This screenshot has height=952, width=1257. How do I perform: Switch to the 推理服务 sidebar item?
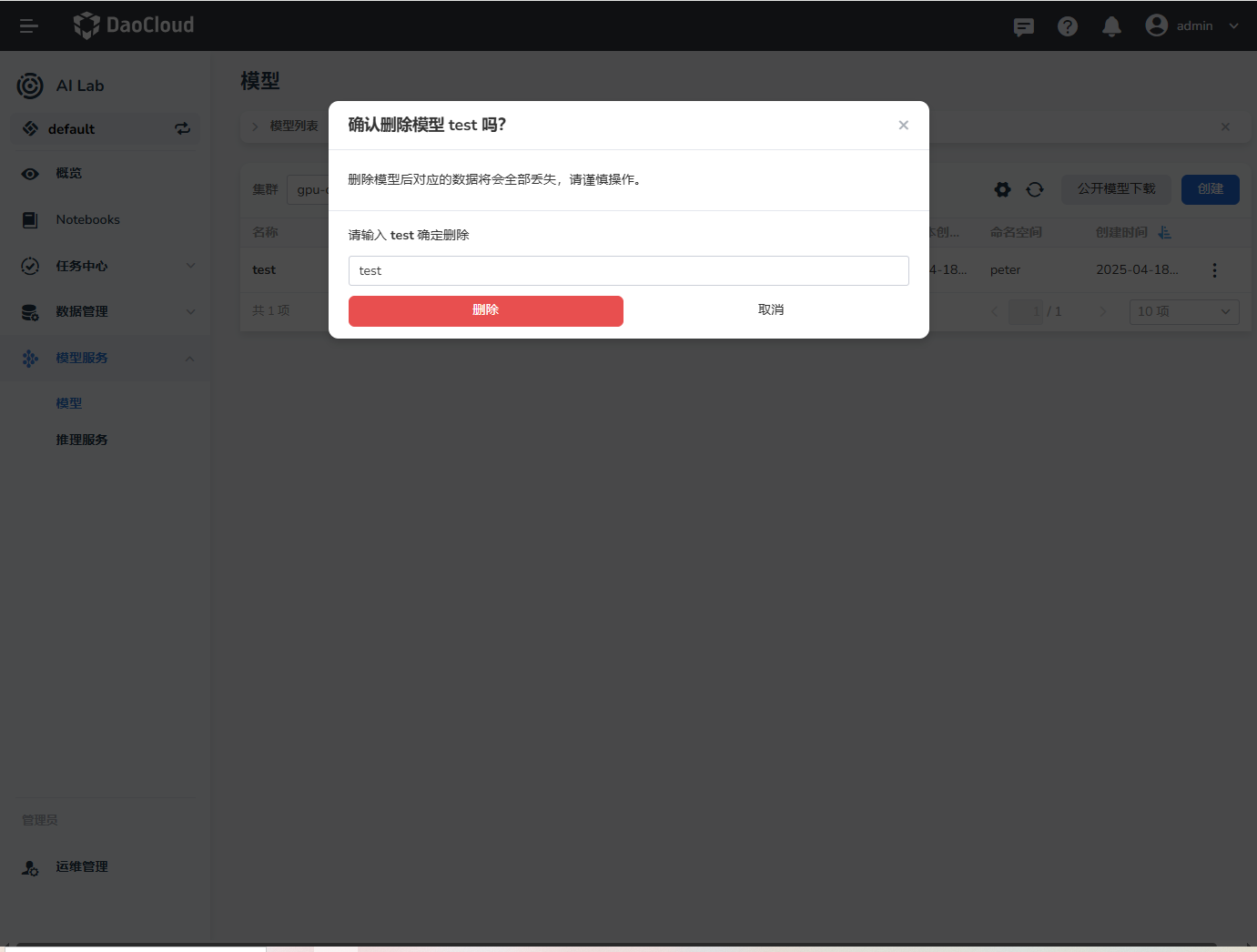82,439
